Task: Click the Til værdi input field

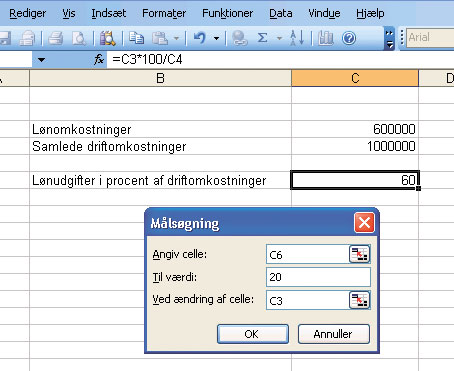Action: 318,277
